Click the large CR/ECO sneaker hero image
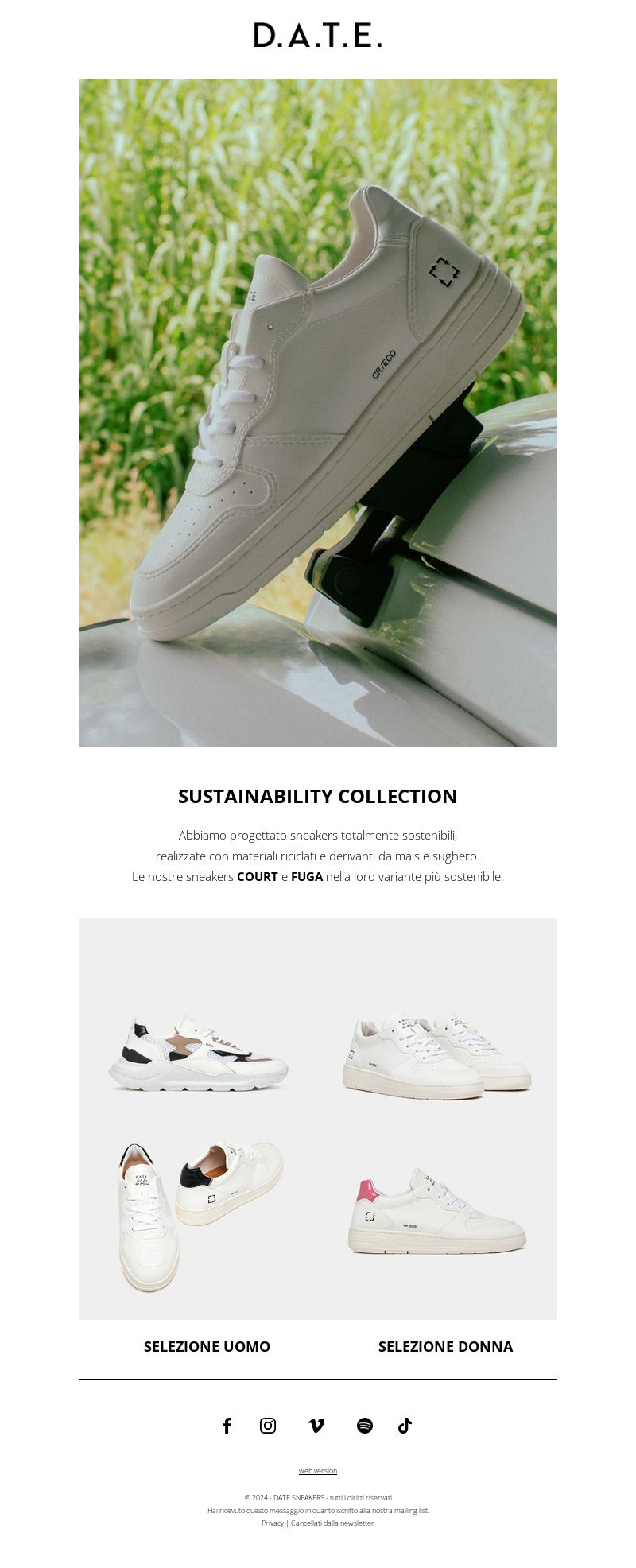 318,413
